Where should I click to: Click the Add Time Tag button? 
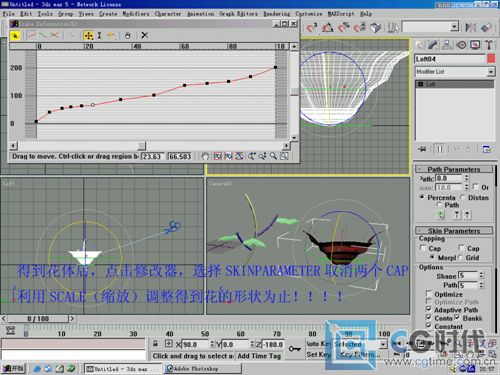(259, 356)
